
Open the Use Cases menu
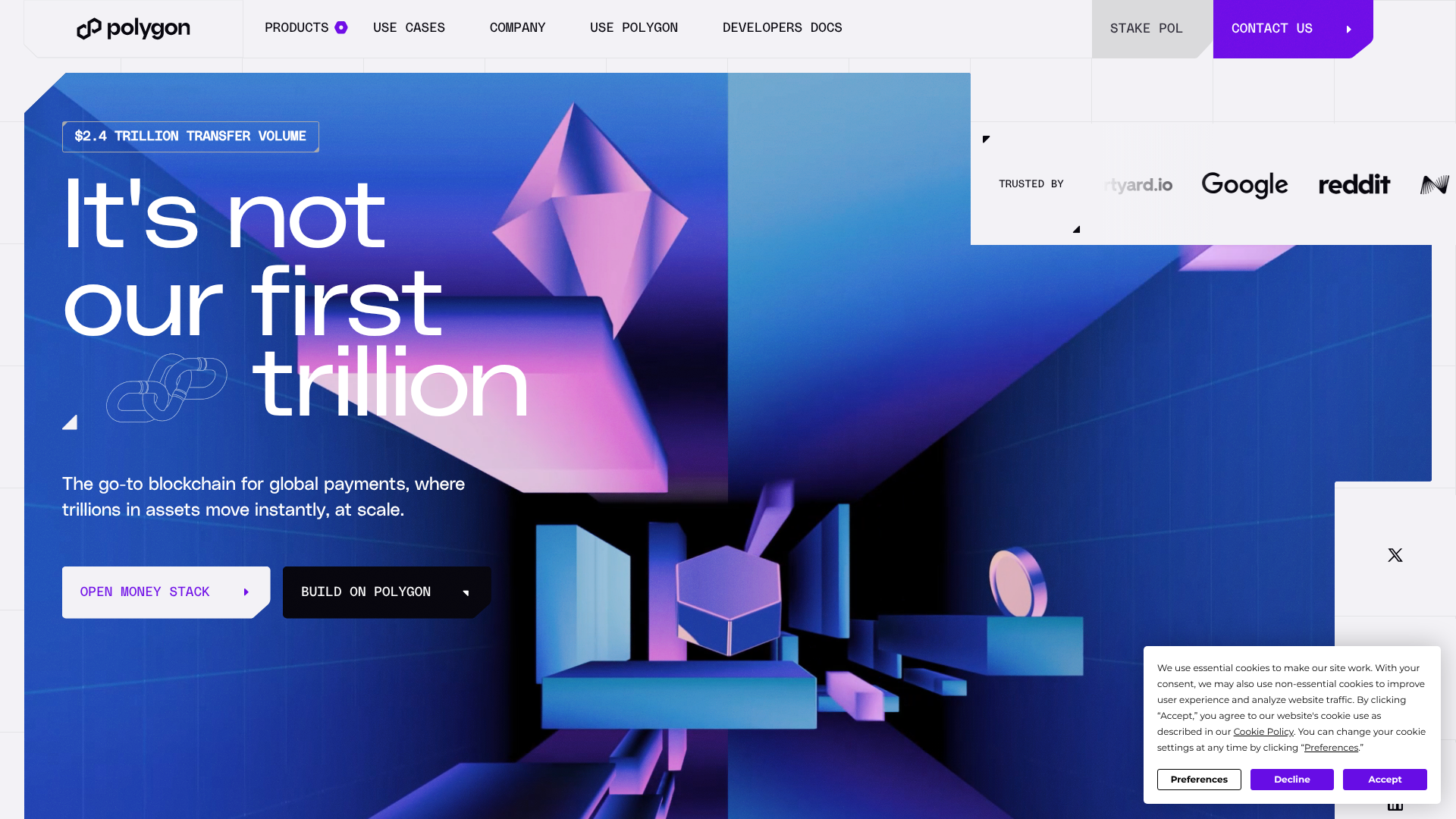(x=409, y=27)
